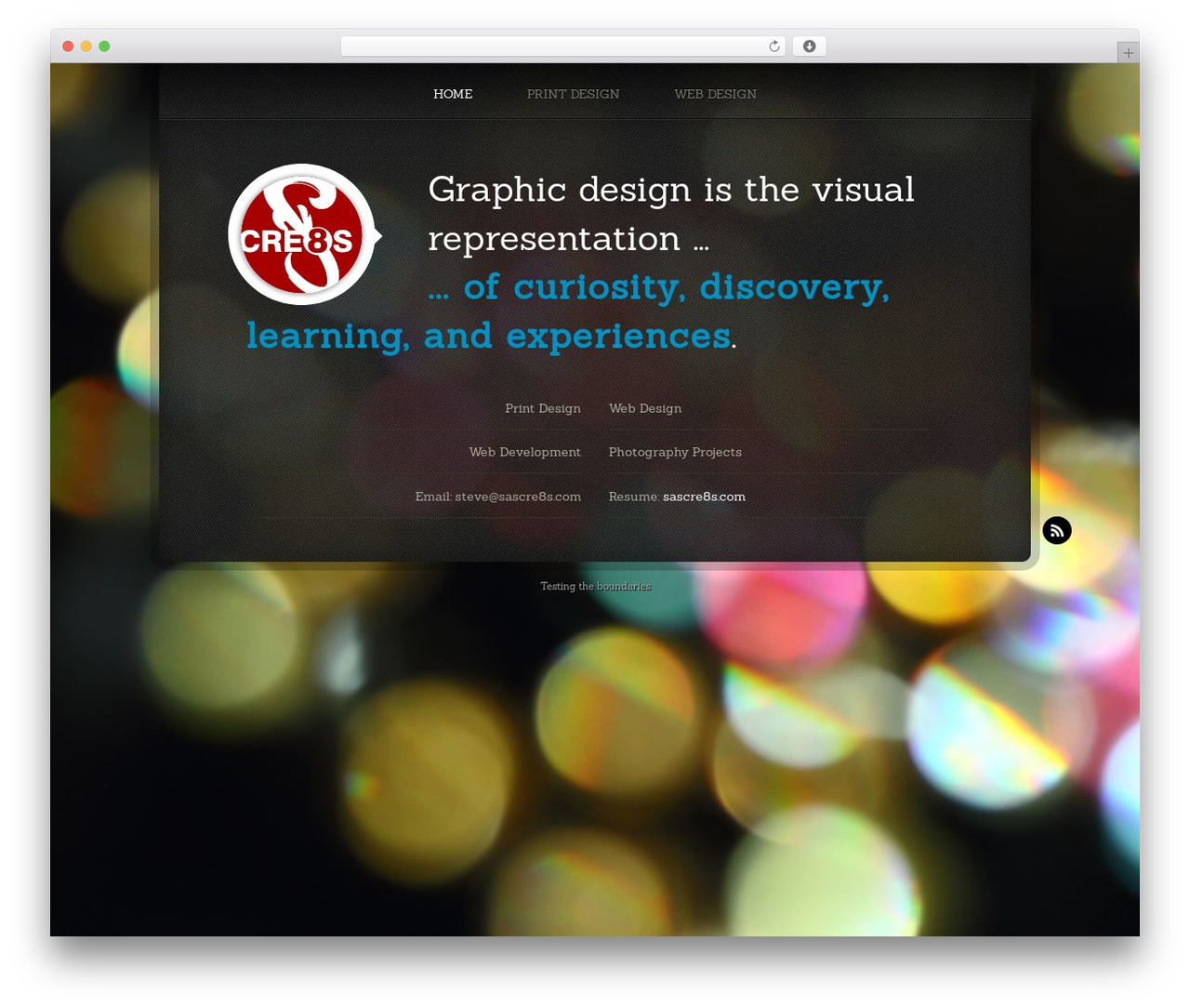Click the CRE8S circular logo
The image size is (1190, 1008).
[302, 234]
